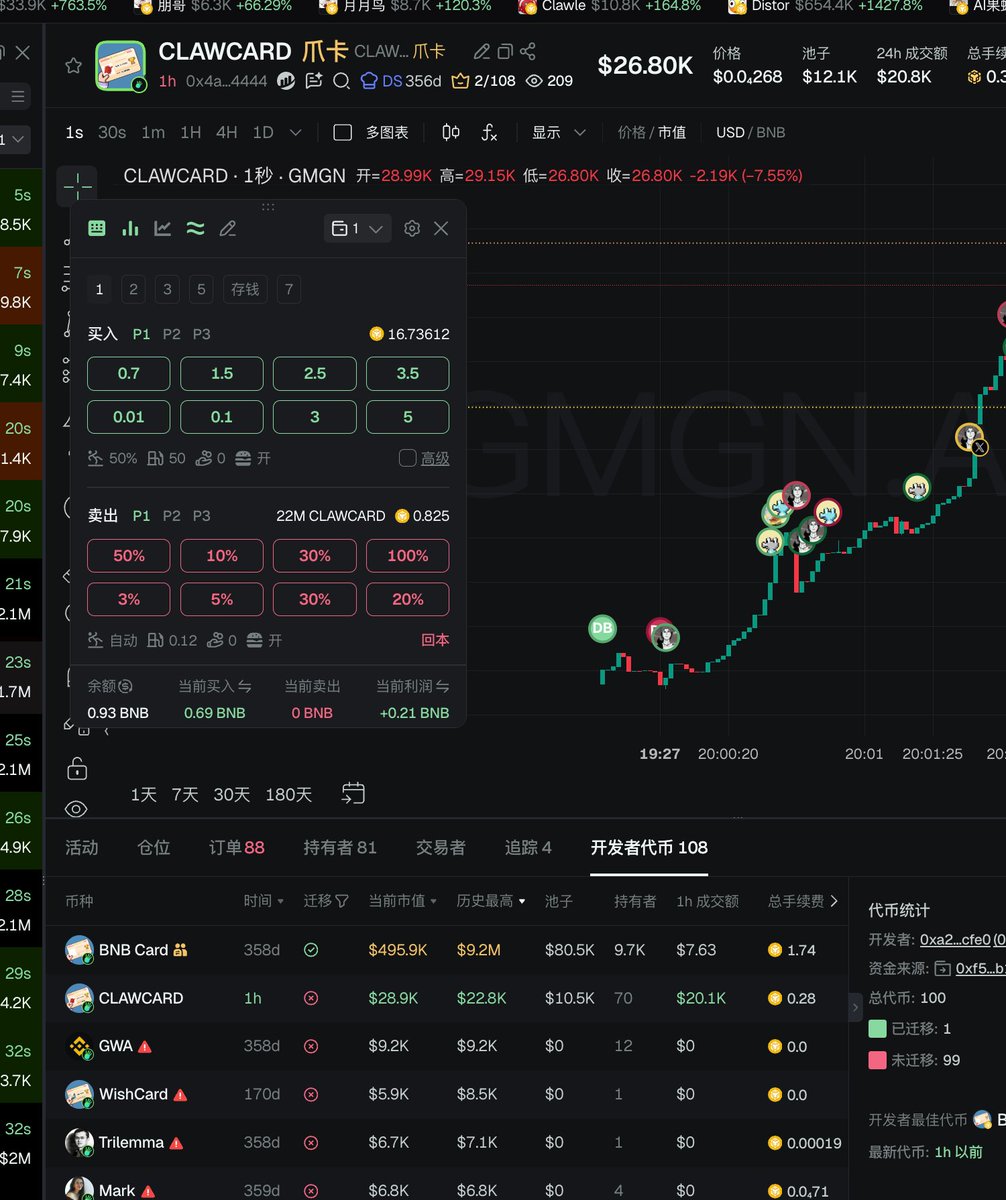Open the 订单 88 tab
Viewport: 1006px width, 1200px height.
(237, 847)
